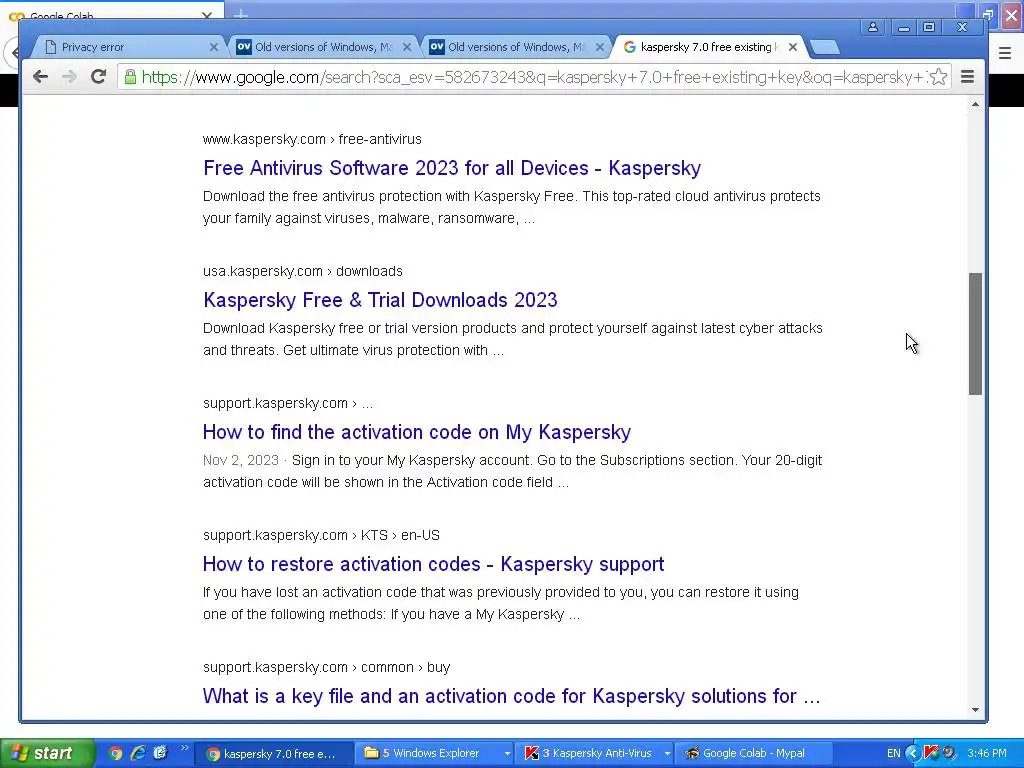Open the user profile button in title bar
This screenshot has height=768, width=1024.
click(872, 27)
